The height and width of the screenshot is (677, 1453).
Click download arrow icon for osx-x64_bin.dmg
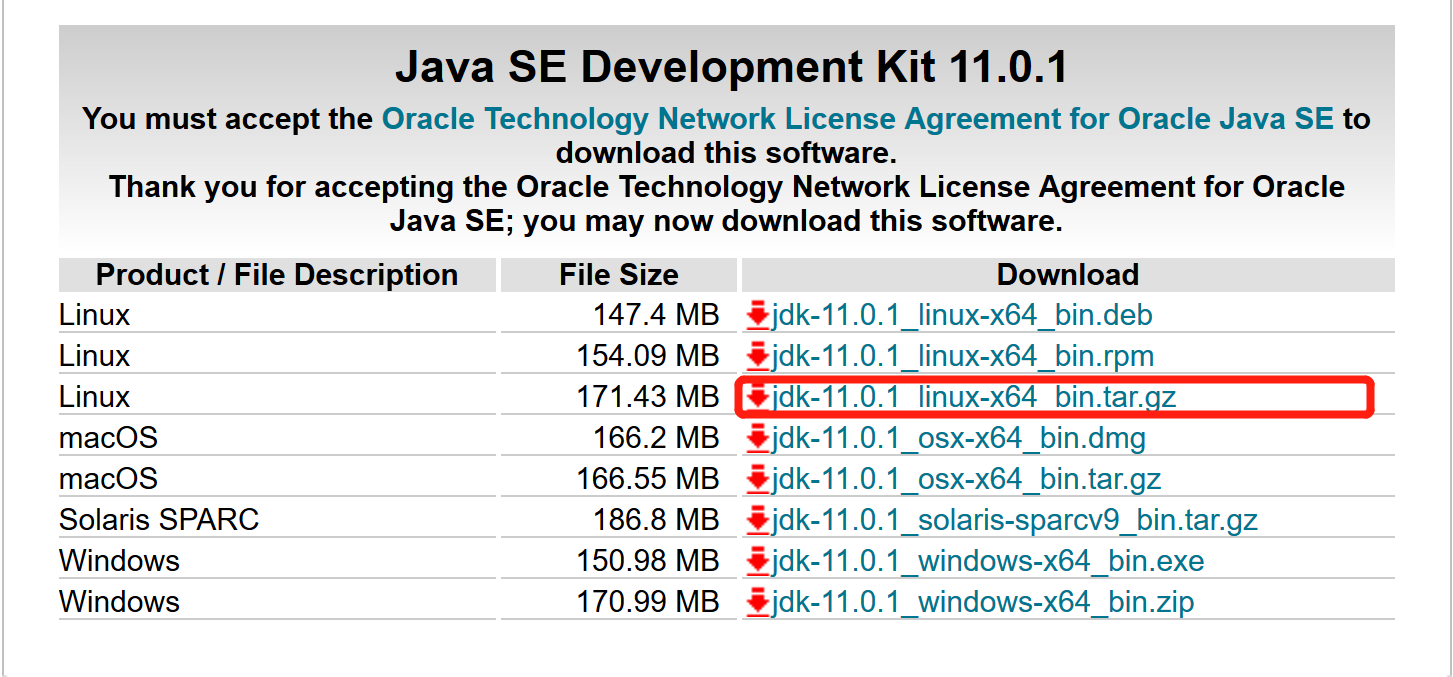758,438
